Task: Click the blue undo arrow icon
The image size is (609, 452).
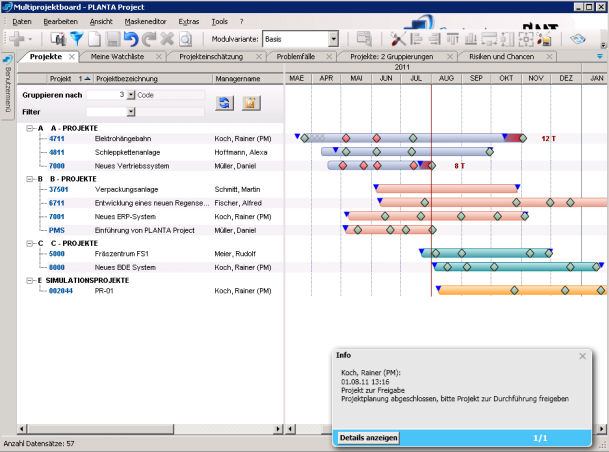Action: click(x=131, y=39)
